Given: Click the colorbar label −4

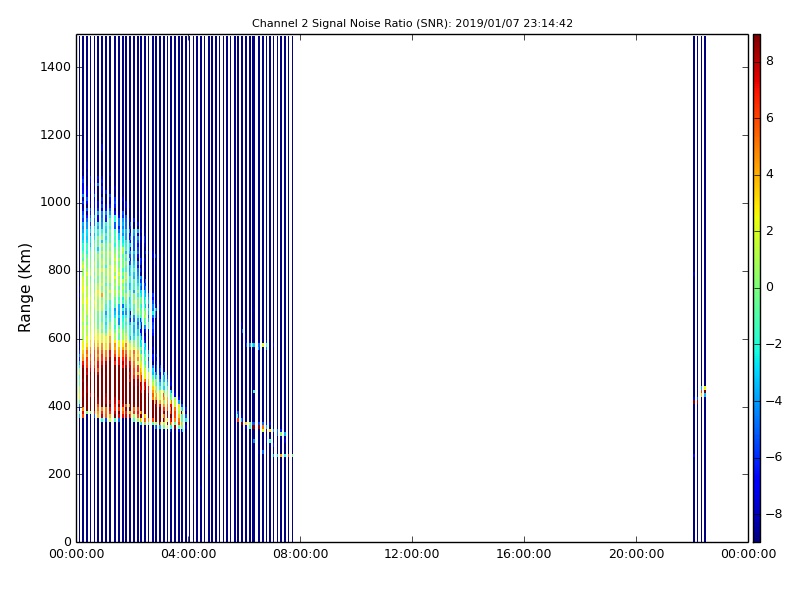Looking at the screenshot, I should coord(774,401).
